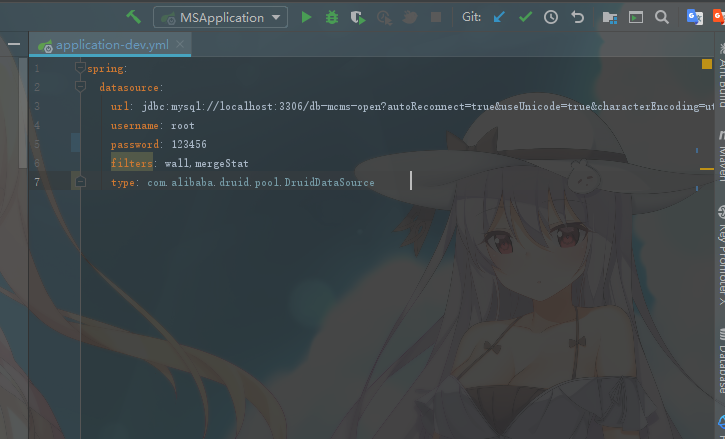Image resolution: width=725 pixels, height=439 pixels.
Task: Collapse the spring block fold marker
Action: tap(80, 68)
